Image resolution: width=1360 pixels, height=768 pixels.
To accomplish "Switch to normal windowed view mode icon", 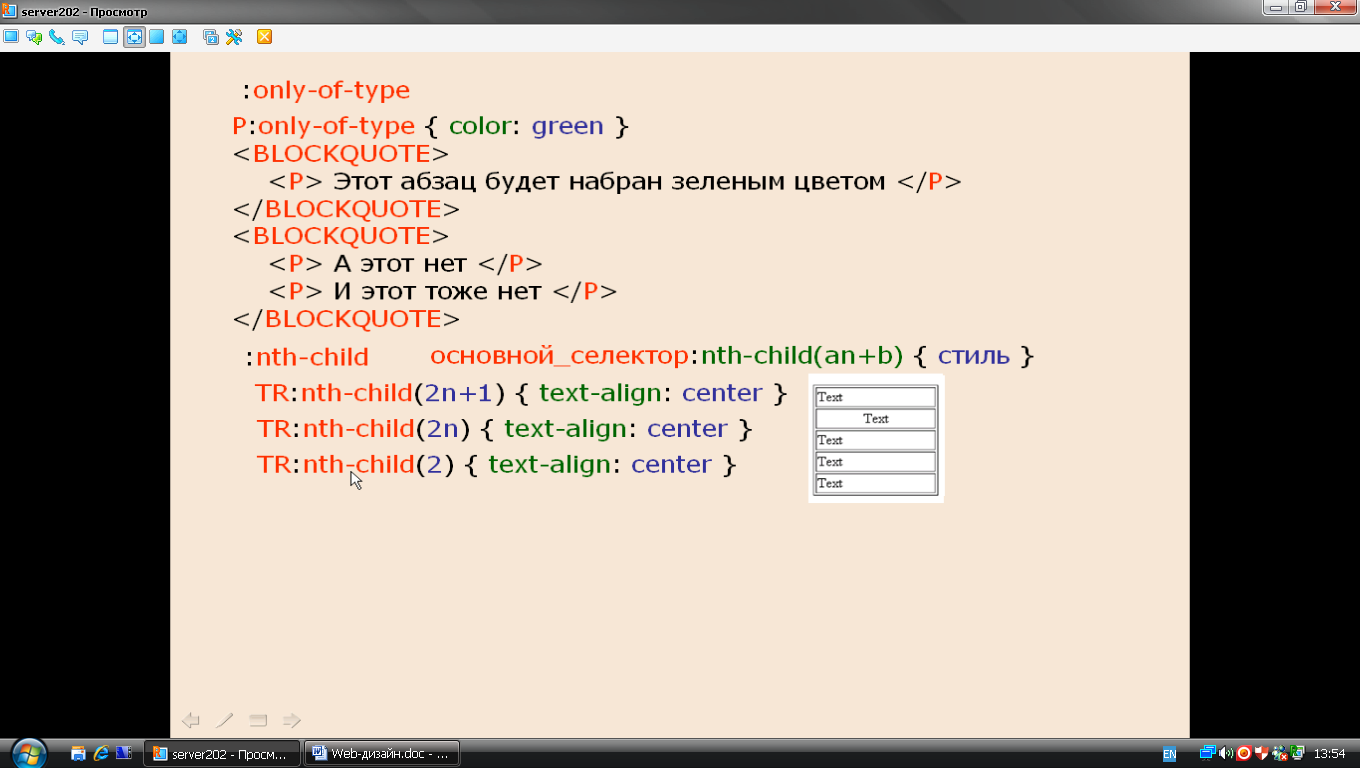I will (111, 37).
